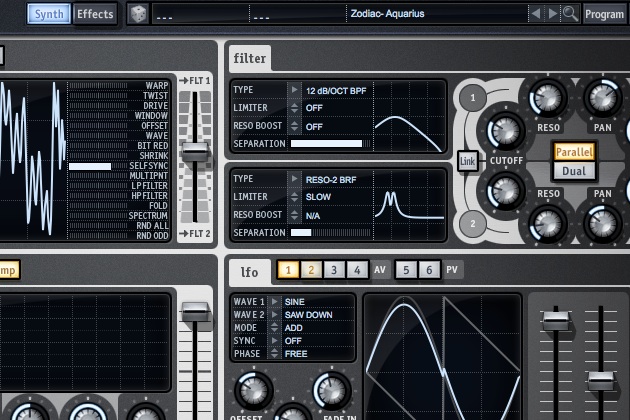Click filter 1 RESO knob
This screenshot has height=420, width=630.
[548, 98]
